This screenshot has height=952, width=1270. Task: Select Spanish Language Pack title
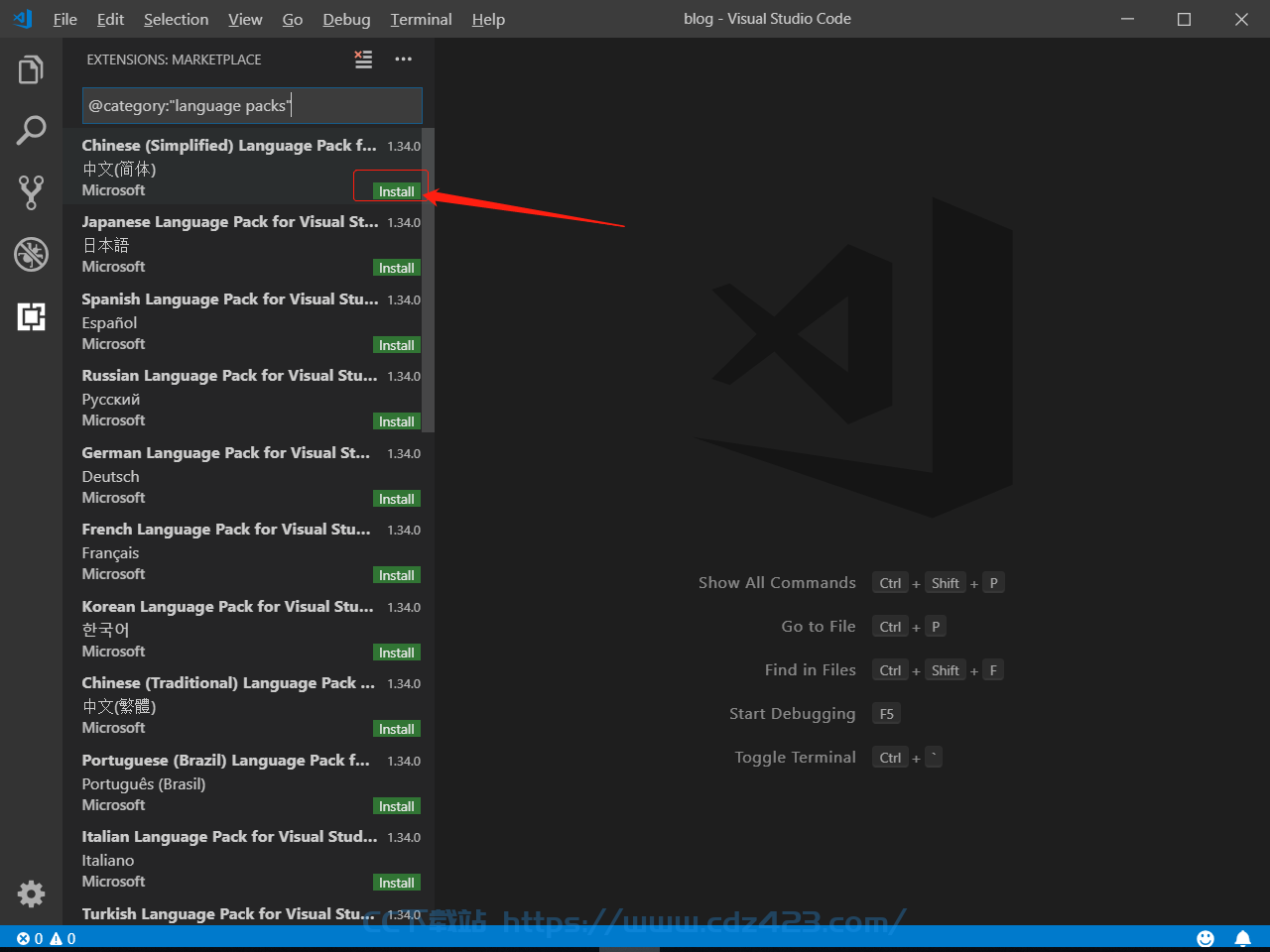[230, 298]
